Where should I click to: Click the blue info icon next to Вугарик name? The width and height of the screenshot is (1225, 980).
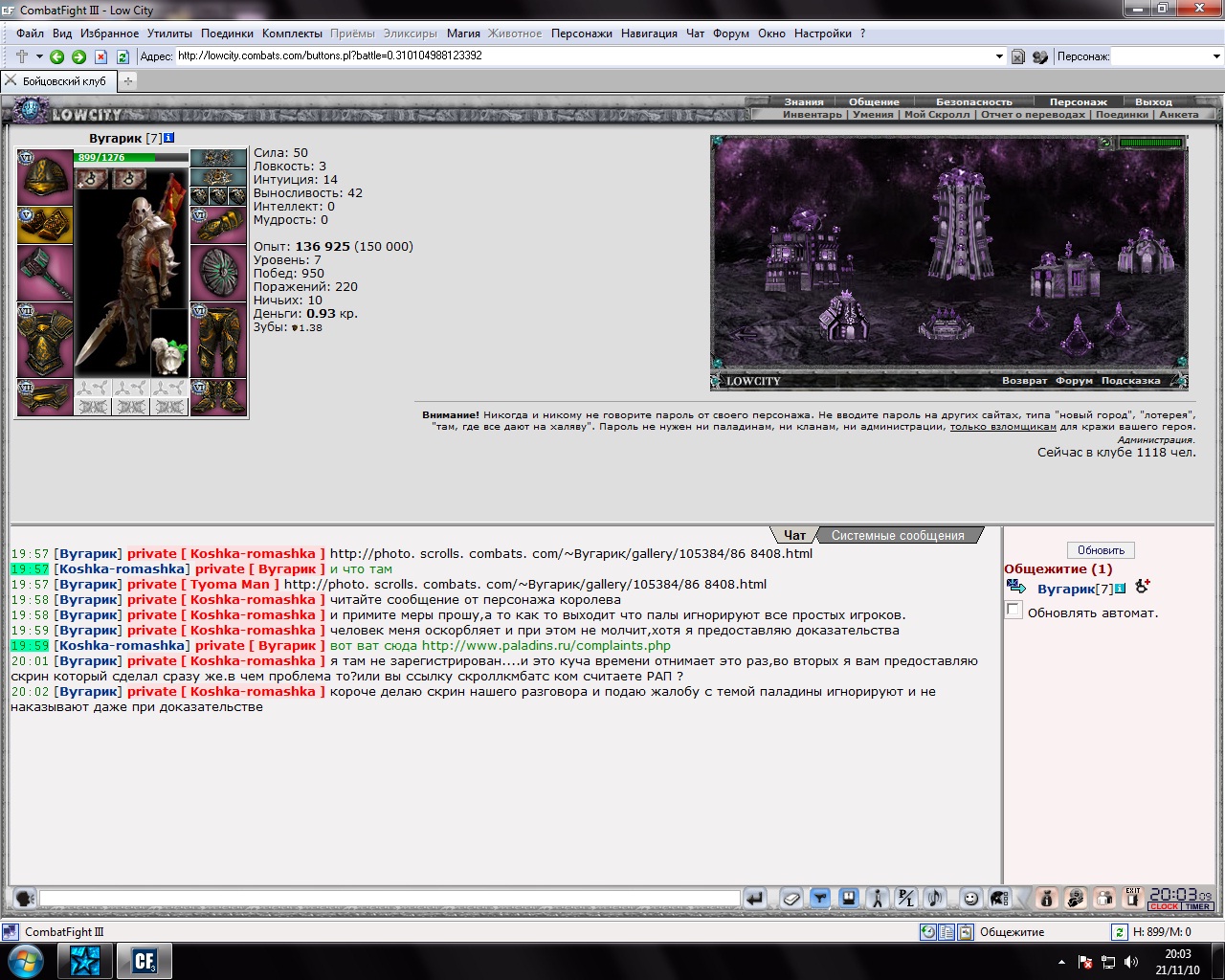click(x=169, y=138)
